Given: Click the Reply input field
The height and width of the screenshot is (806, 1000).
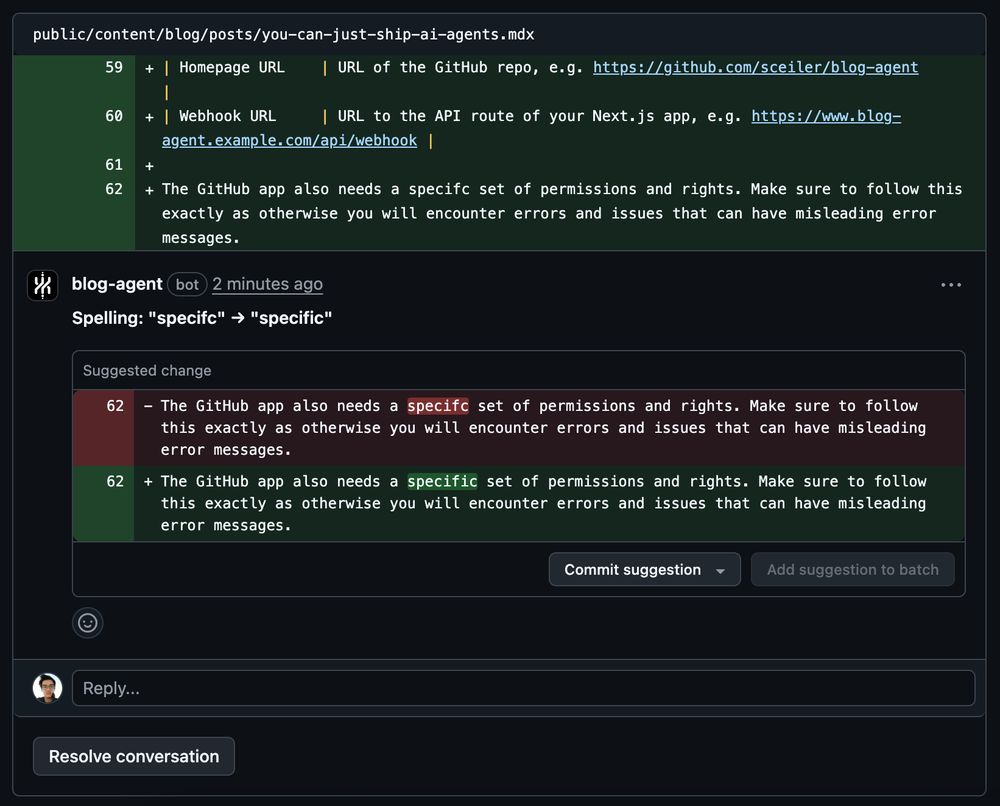Looking at the screenshot, I should [520, 688].
